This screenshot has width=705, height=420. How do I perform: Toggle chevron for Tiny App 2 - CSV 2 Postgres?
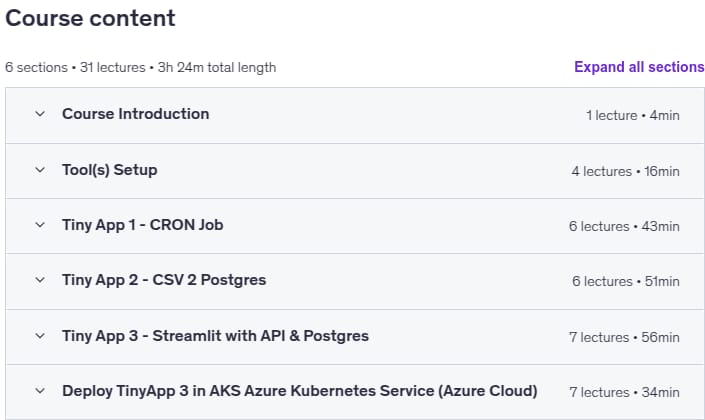[40, 280]
